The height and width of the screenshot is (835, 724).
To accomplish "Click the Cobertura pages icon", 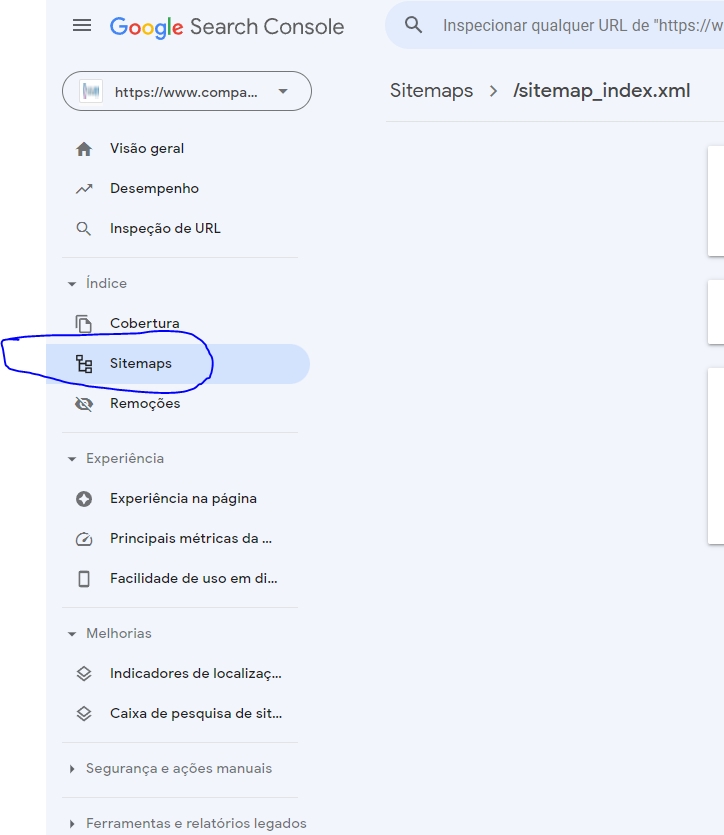I will pos(84,324).
